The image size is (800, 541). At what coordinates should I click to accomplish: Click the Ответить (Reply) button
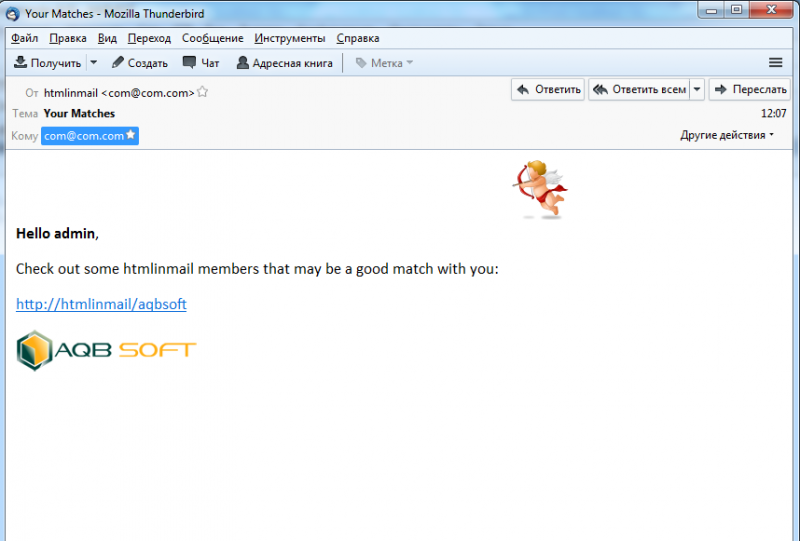(x=548, y=89)
